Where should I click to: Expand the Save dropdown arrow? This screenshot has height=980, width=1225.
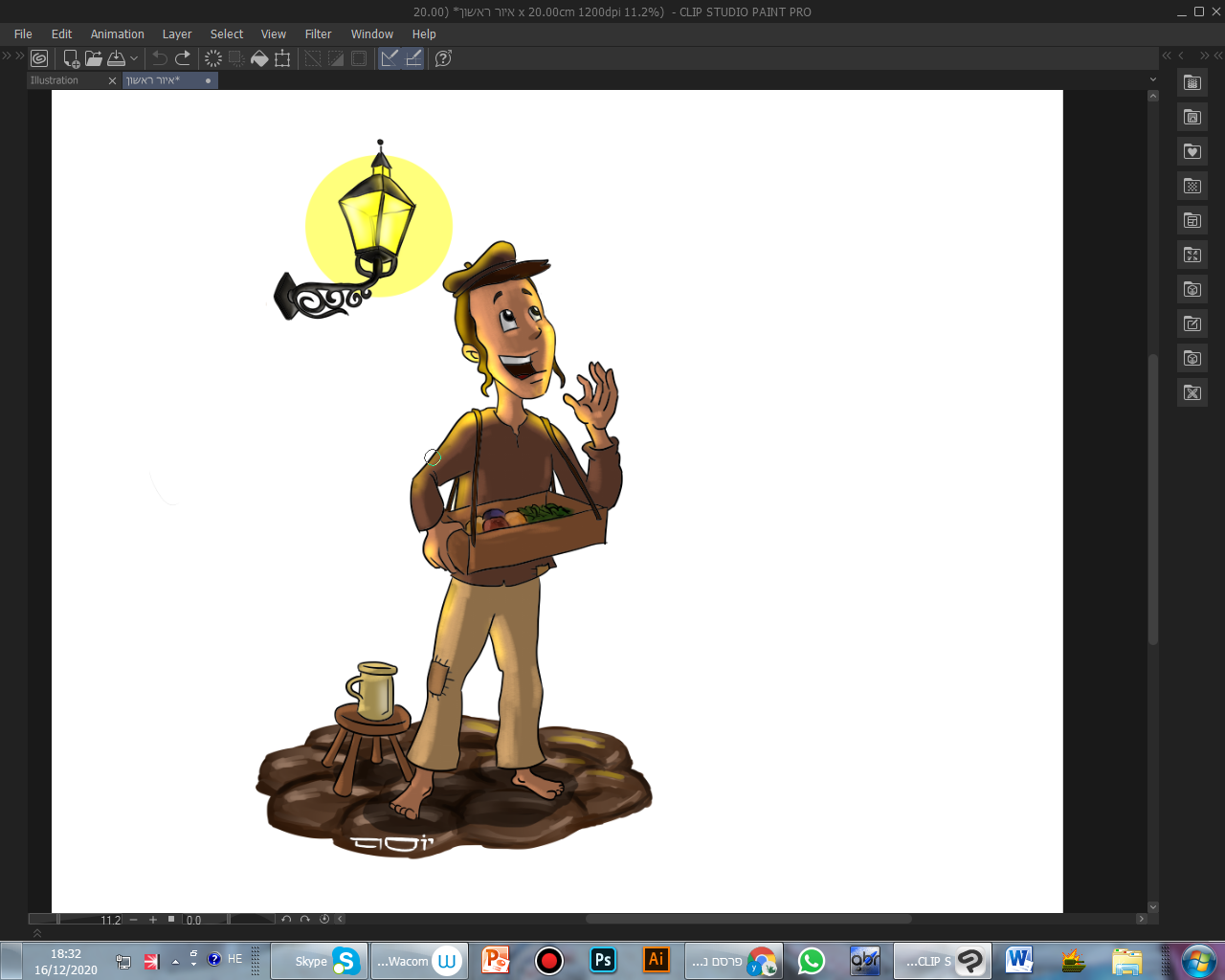click(134, 58)
